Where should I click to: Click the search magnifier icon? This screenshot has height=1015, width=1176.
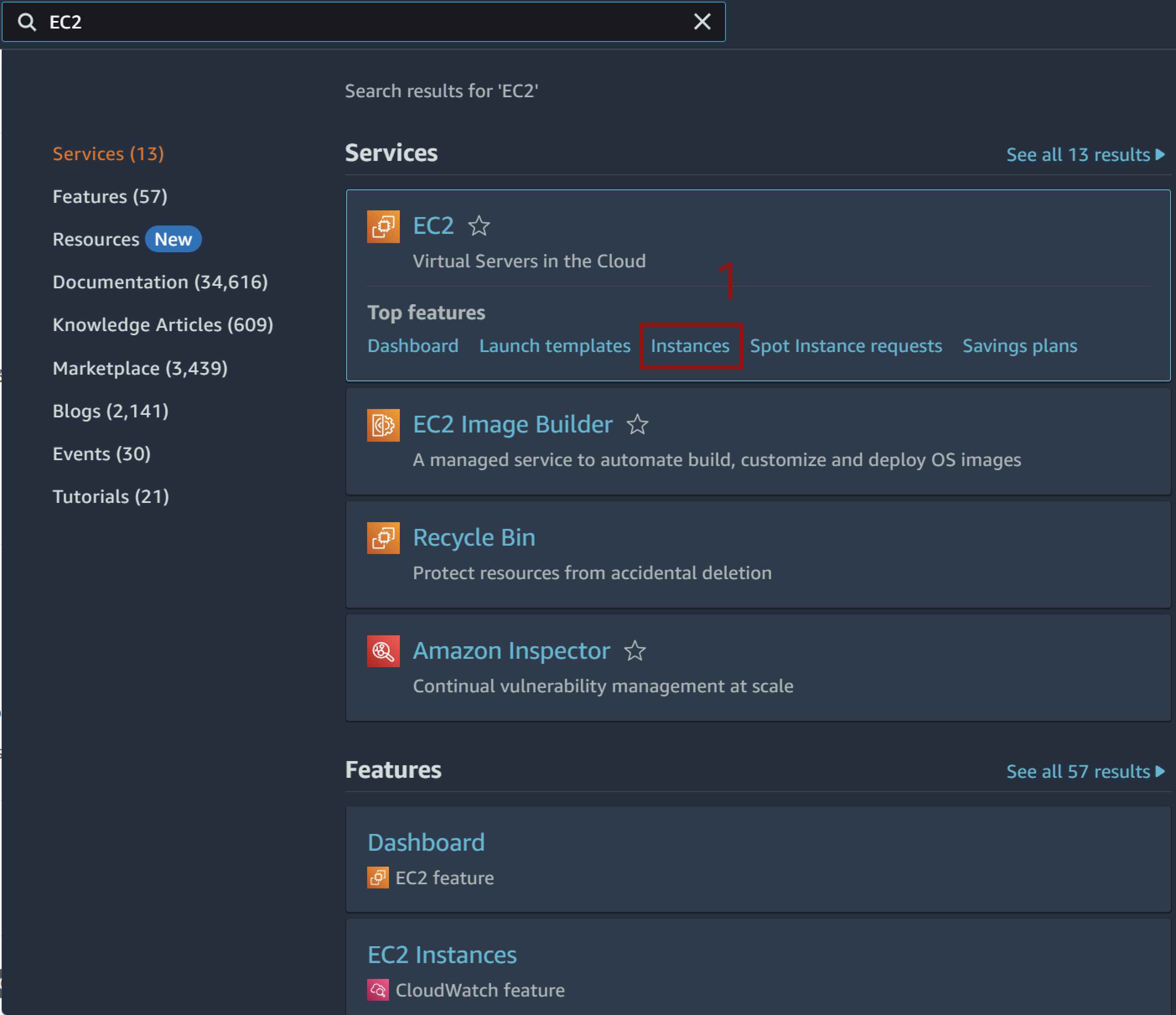[x=27, y=22]
